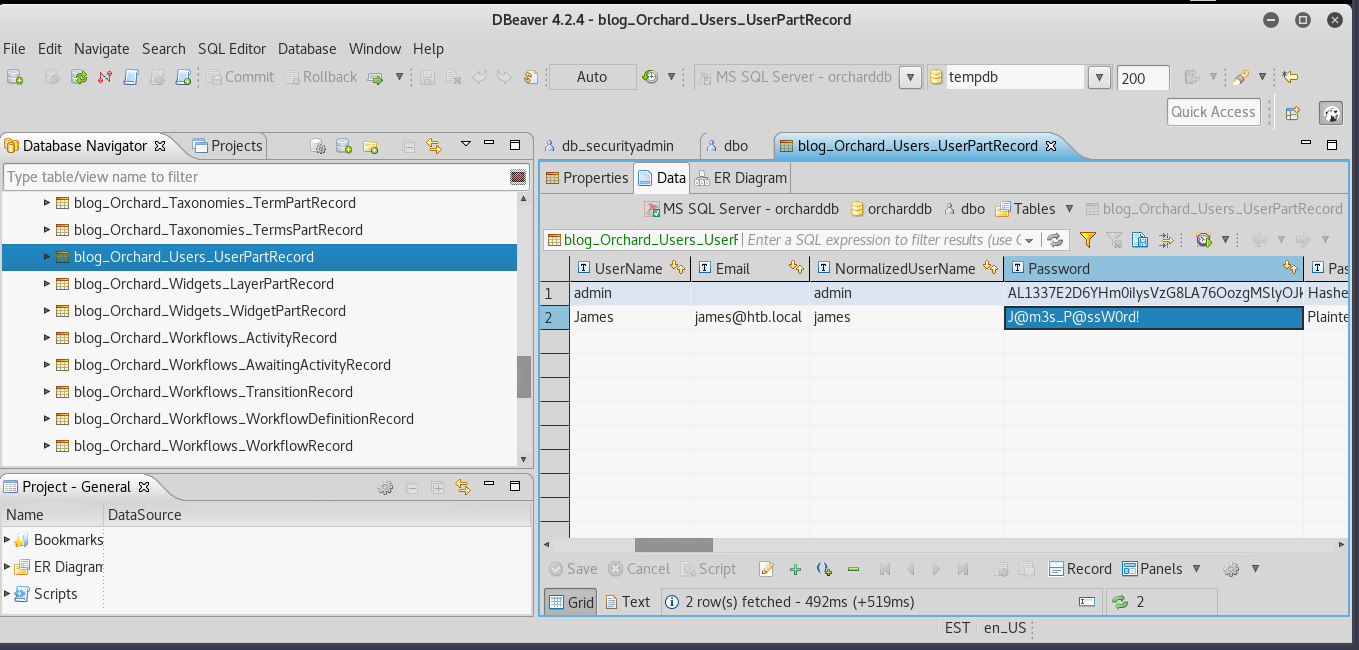Click the Quick Access search field

point(1213,112)
